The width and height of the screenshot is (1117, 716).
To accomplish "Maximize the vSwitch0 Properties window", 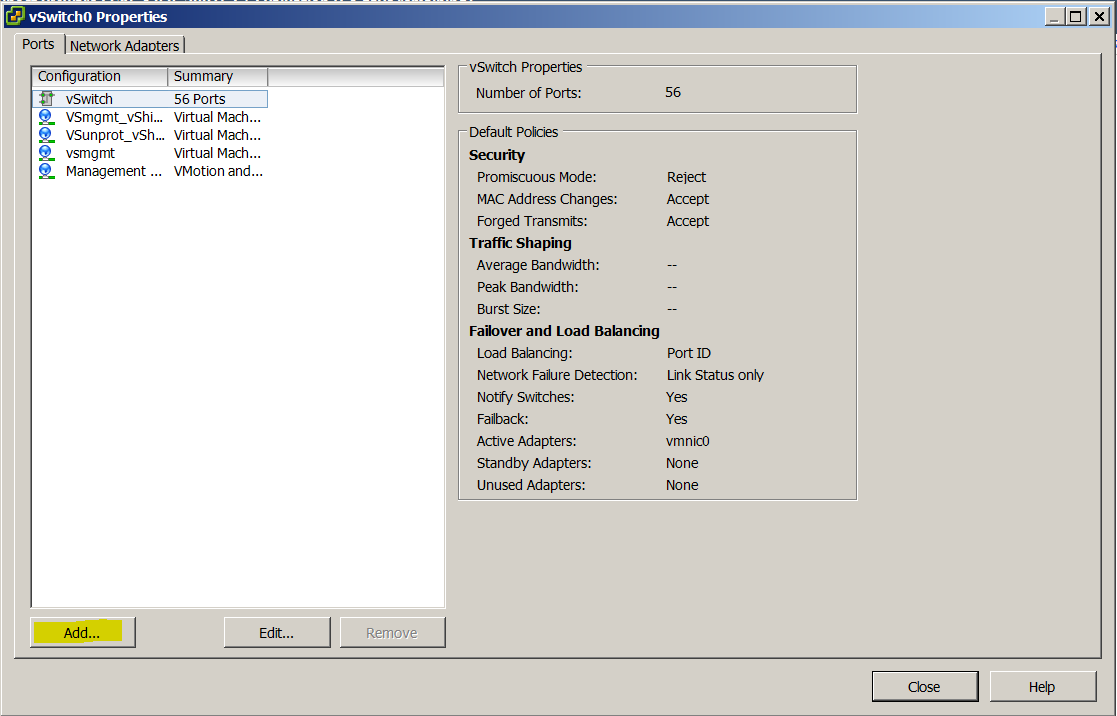I will click(1075, 17).
